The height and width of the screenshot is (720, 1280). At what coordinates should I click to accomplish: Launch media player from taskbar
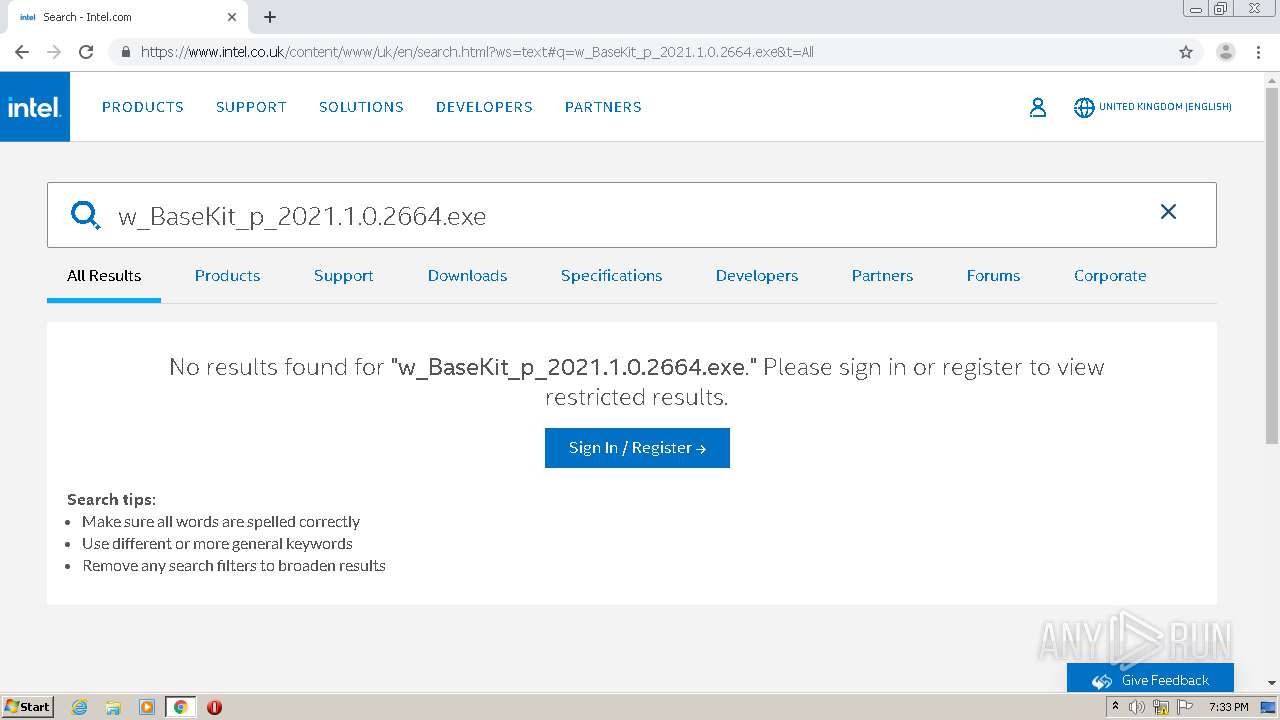pos(147,707)
